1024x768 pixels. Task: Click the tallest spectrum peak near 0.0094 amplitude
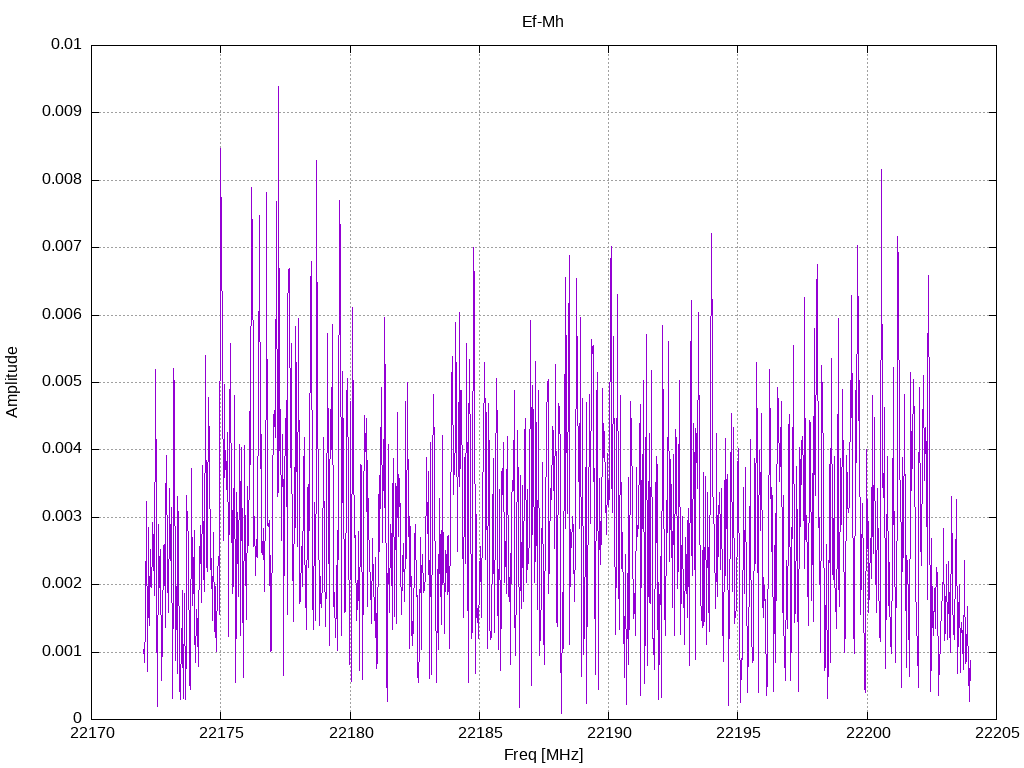[x=278, y=88]
